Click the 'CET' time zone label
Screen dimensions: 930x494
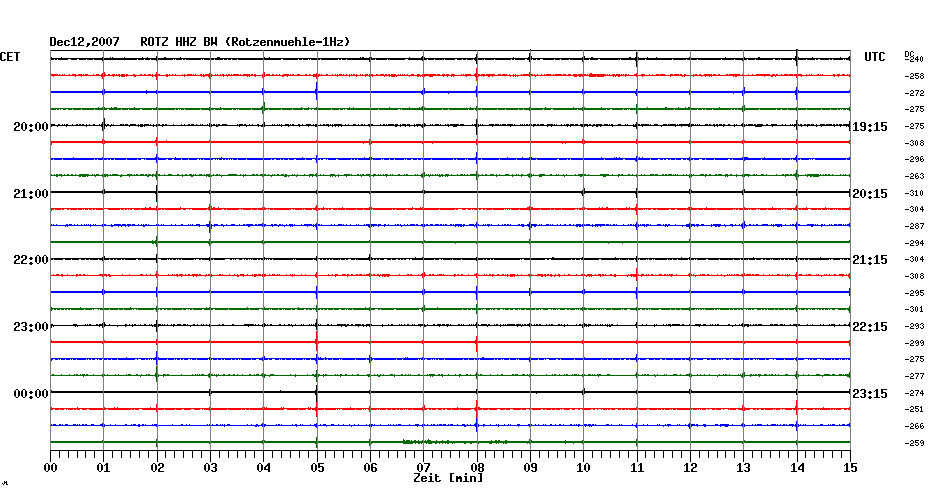coord(10,57)
